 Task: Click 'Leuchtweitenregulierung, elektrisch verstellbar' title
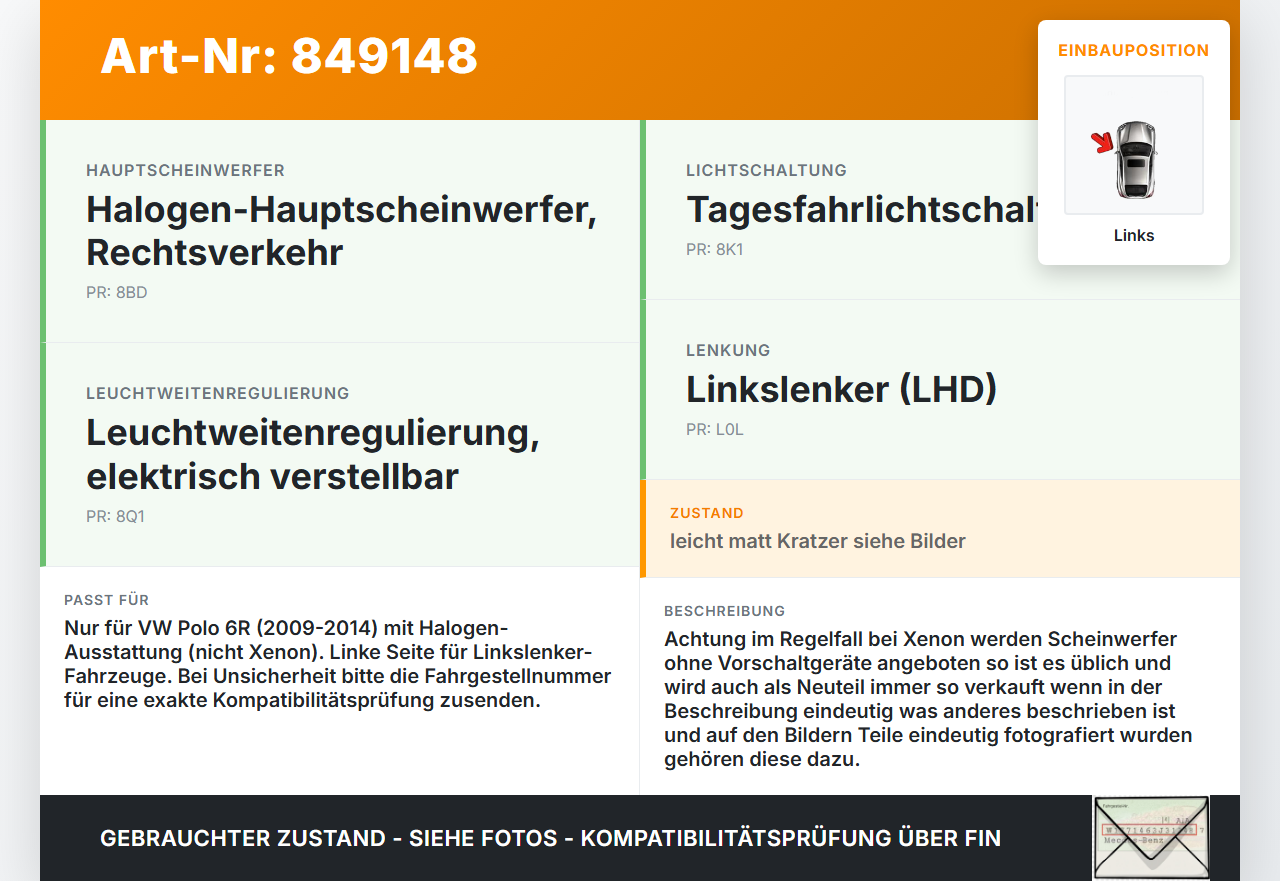point(313,454)
